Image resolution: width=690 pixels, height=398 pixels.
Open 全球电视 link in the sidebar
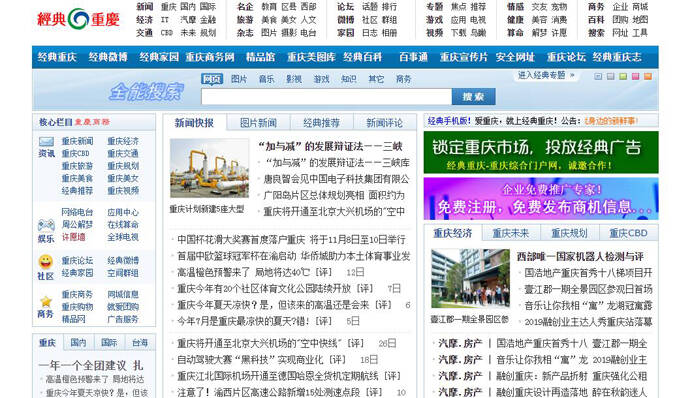coord(123,237)
